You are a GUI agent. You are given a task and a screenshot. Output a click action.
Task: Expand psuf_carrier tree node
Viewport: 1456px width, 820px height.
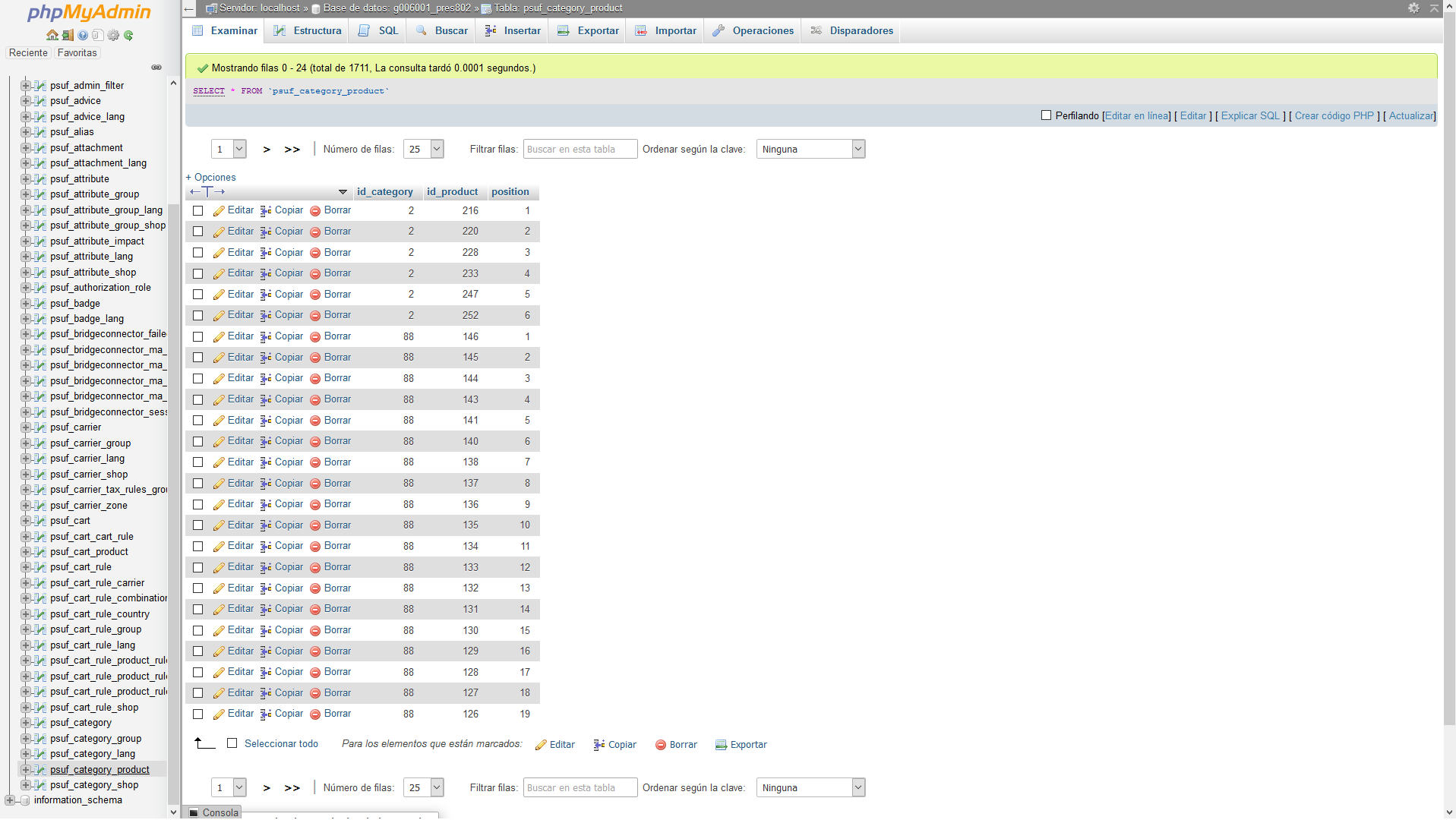click(25, 427)
